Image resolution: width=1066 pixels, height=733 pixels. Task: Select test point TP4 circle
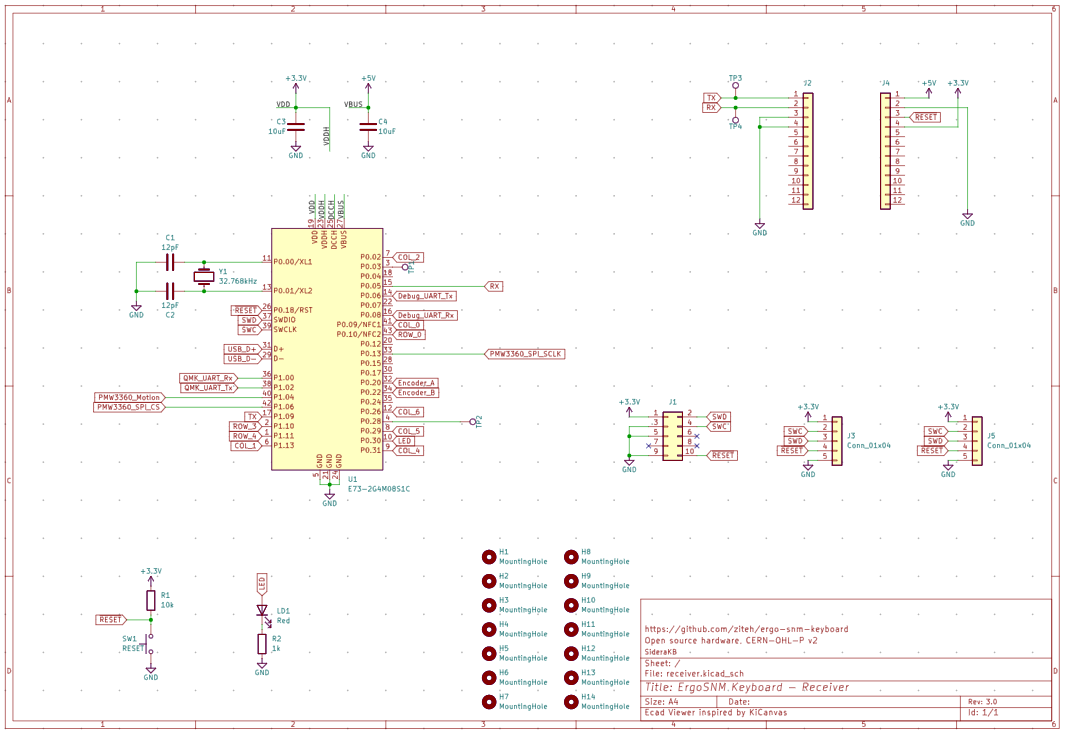click(x=736, y=120)
